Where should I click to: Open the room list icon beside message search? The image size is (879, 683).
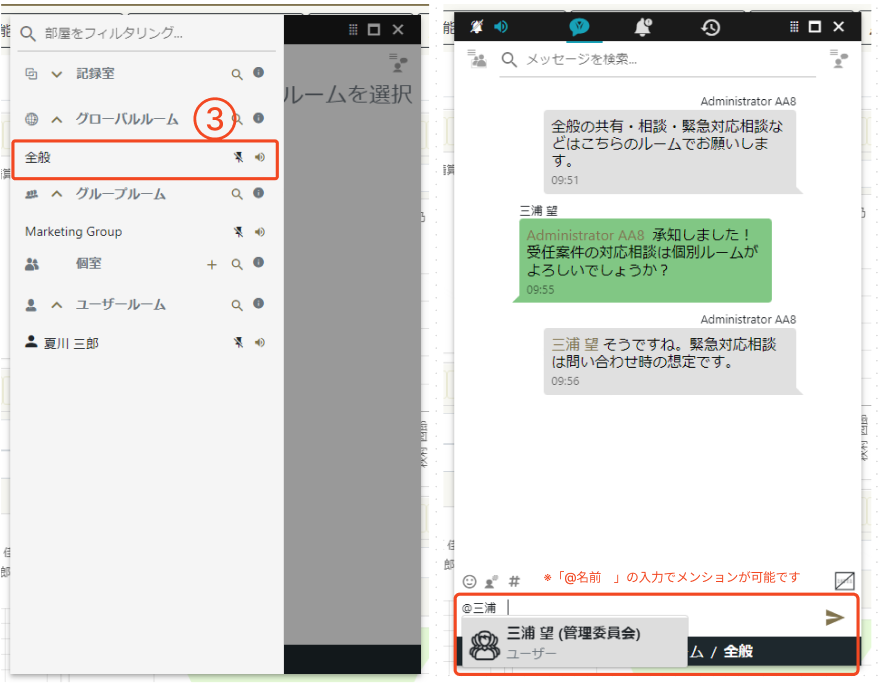[479, 60]
